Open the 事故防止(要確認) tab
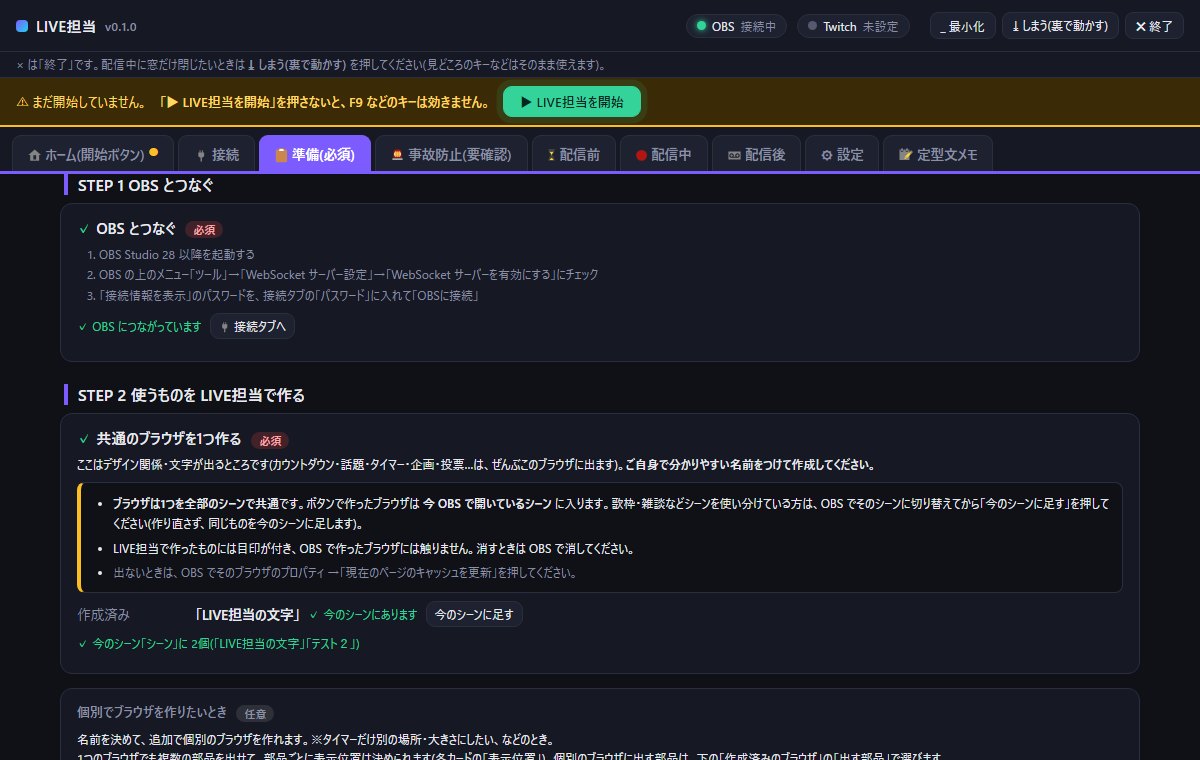1200x760 pixels. click(451, 154)
